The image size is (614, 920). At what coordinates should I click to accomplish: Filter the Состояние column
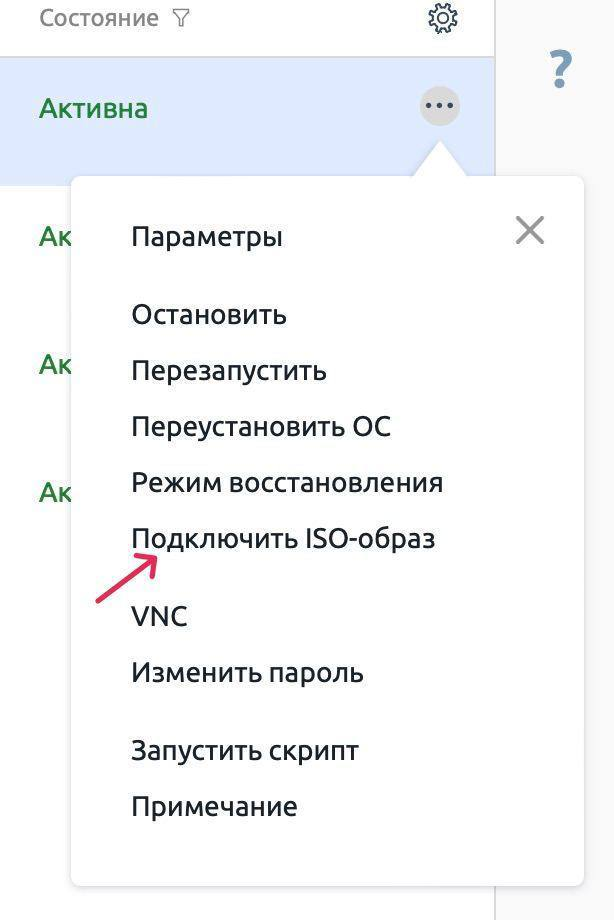181,18
